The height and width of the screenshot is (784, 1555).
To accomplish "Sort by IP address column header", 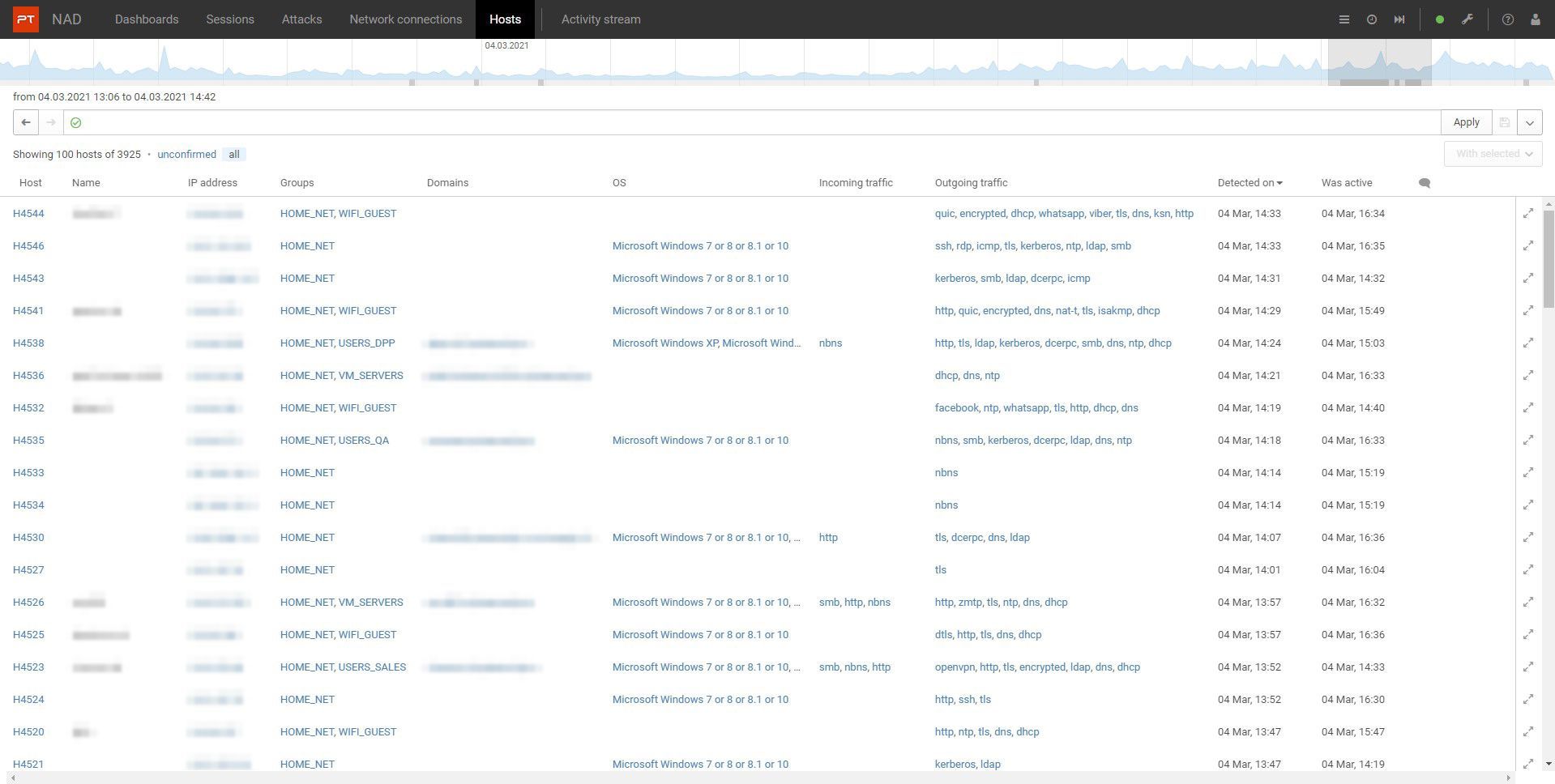I will point(212,183).
